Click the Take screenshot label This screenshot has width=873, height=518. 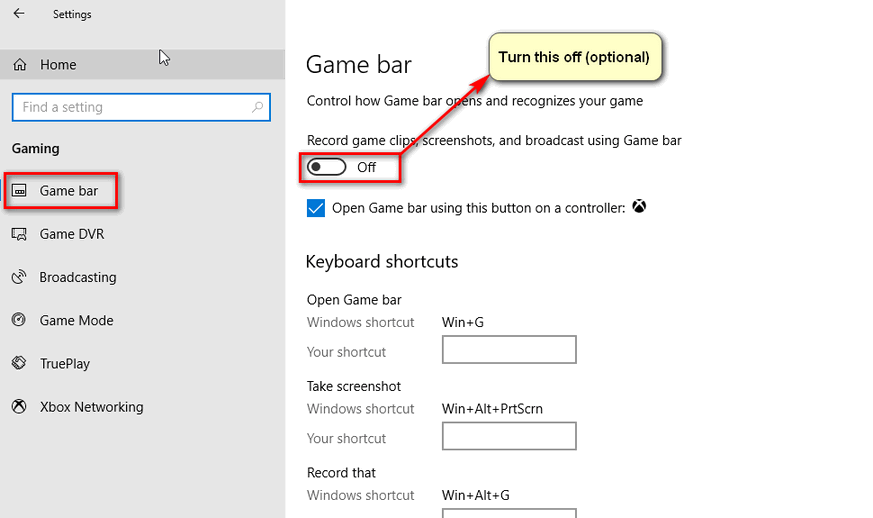coord(354,386)
